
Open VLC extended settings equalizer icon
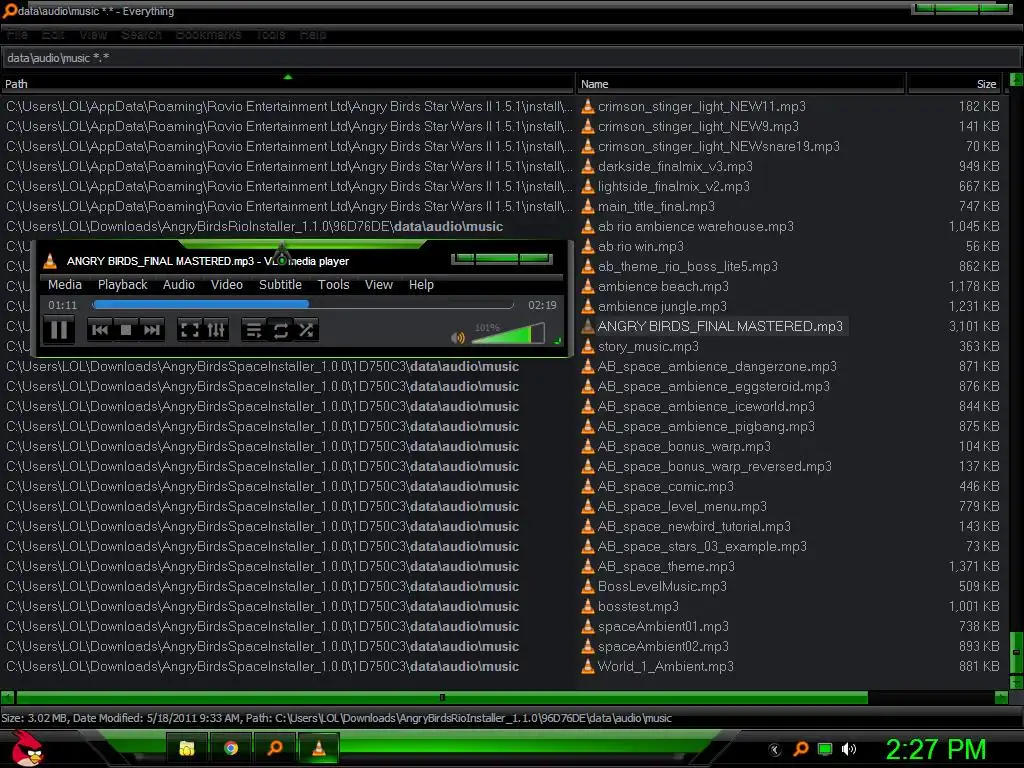pos(216,330)
